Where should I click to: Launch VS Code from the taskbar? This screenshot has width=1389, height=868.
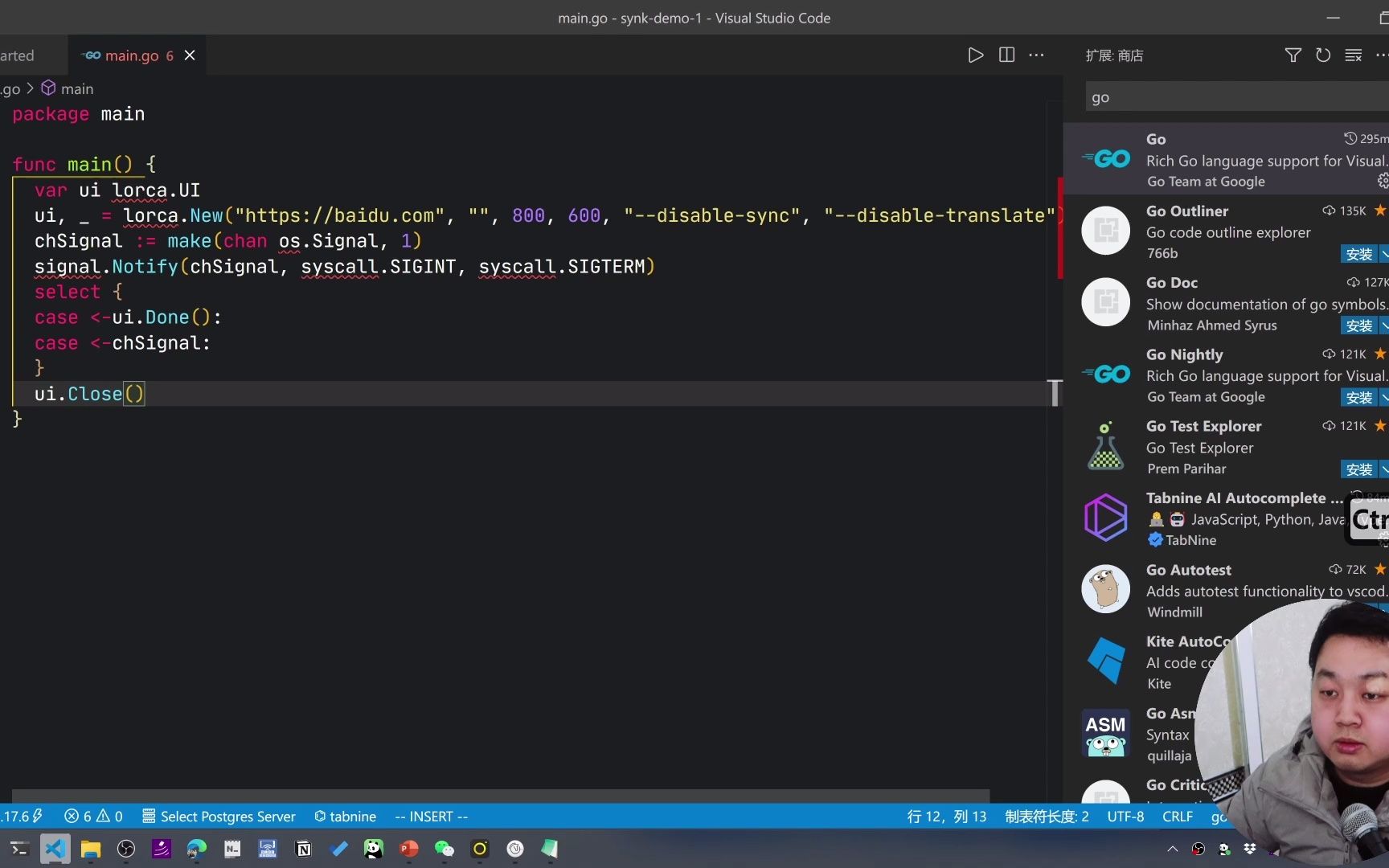55,850
